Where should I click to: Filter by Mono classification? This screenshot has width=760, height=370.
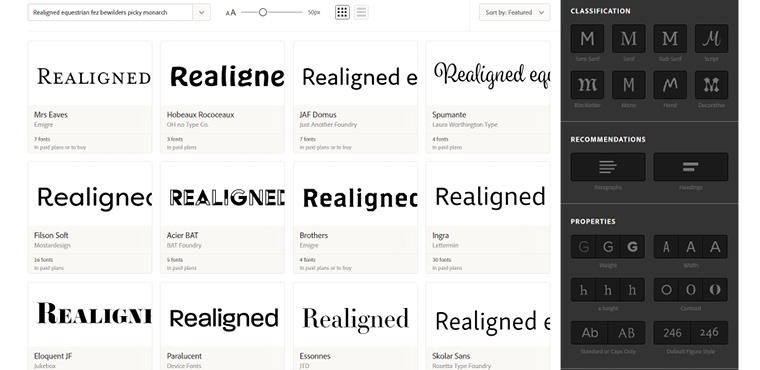pyautogui.click(x=629, y=85)
